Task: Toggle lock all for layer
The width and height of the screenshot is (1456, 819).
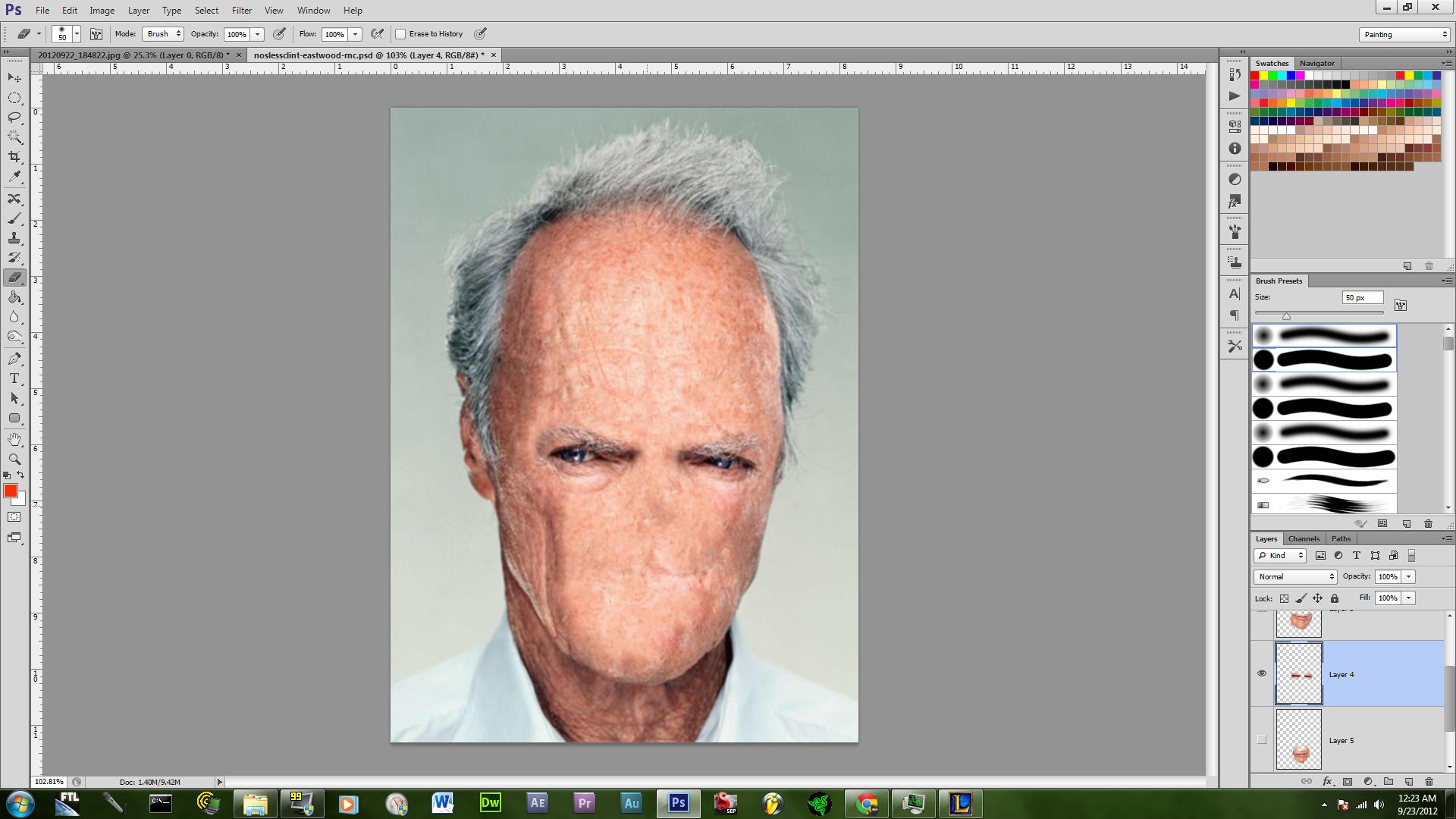Action: [1335, 598]
